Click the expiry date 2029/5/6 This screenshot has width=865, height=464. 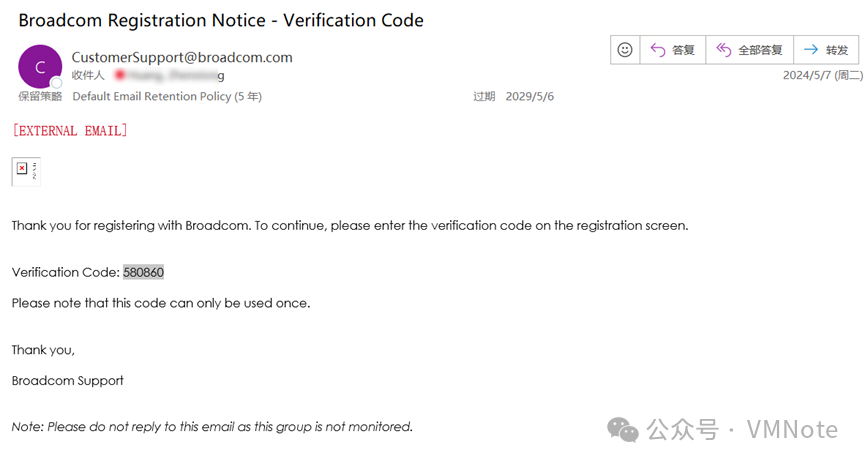(530, 97)
